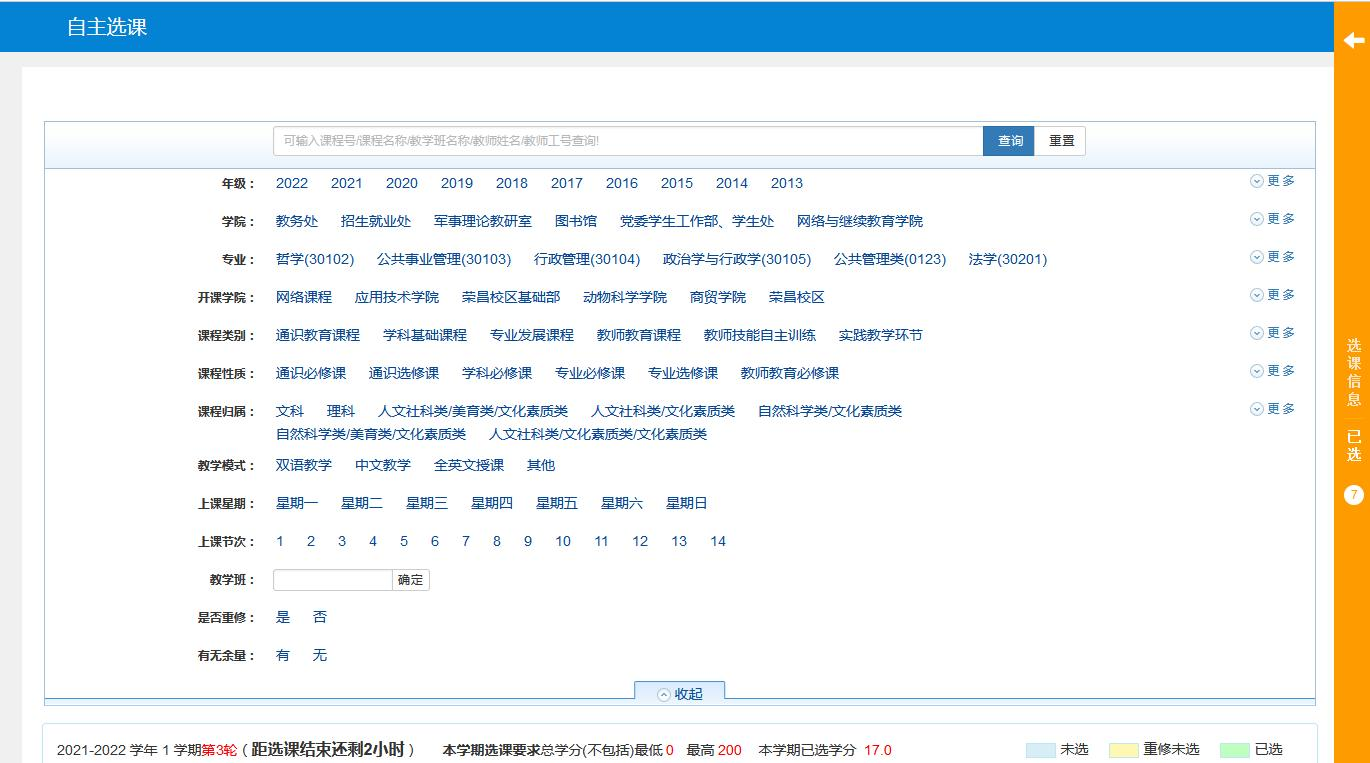Click inside the 教学班 text field
Image resolution: width=1370 pixels, height=763 pixels.
click(x=331, y=579)
